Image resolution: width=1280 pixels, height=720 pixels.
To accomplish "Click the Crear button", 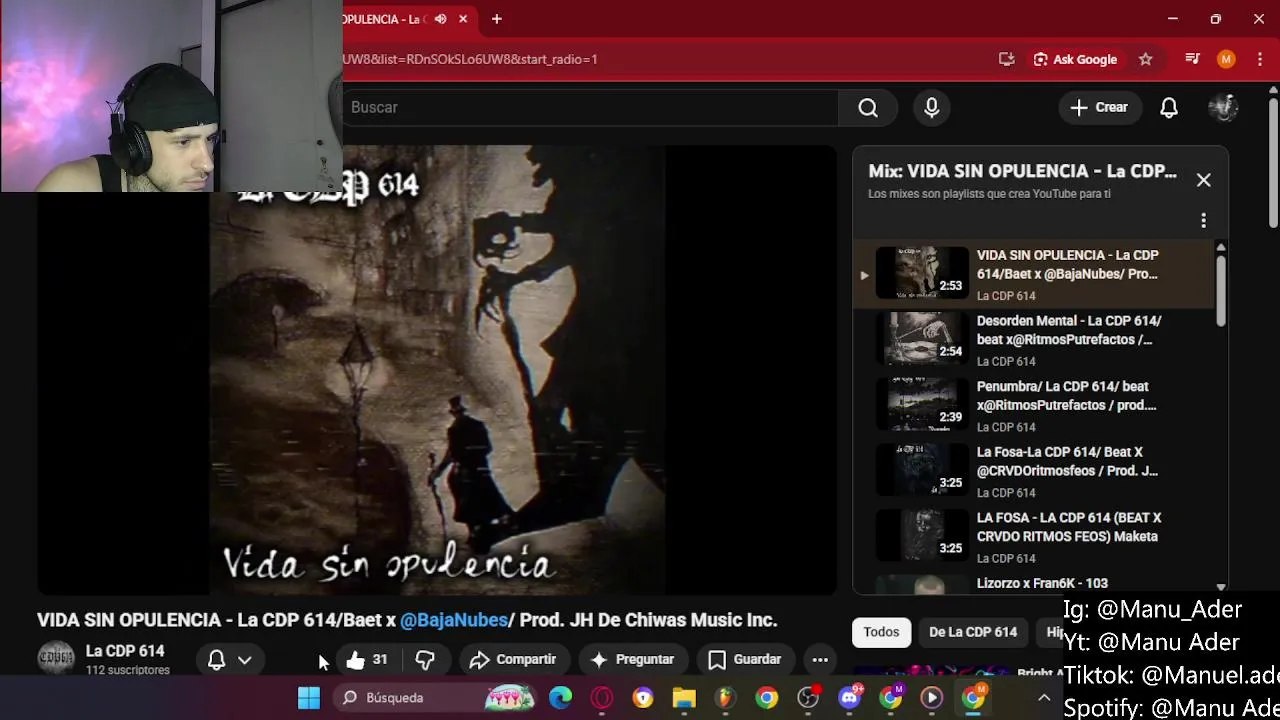I will [1099, 107].
